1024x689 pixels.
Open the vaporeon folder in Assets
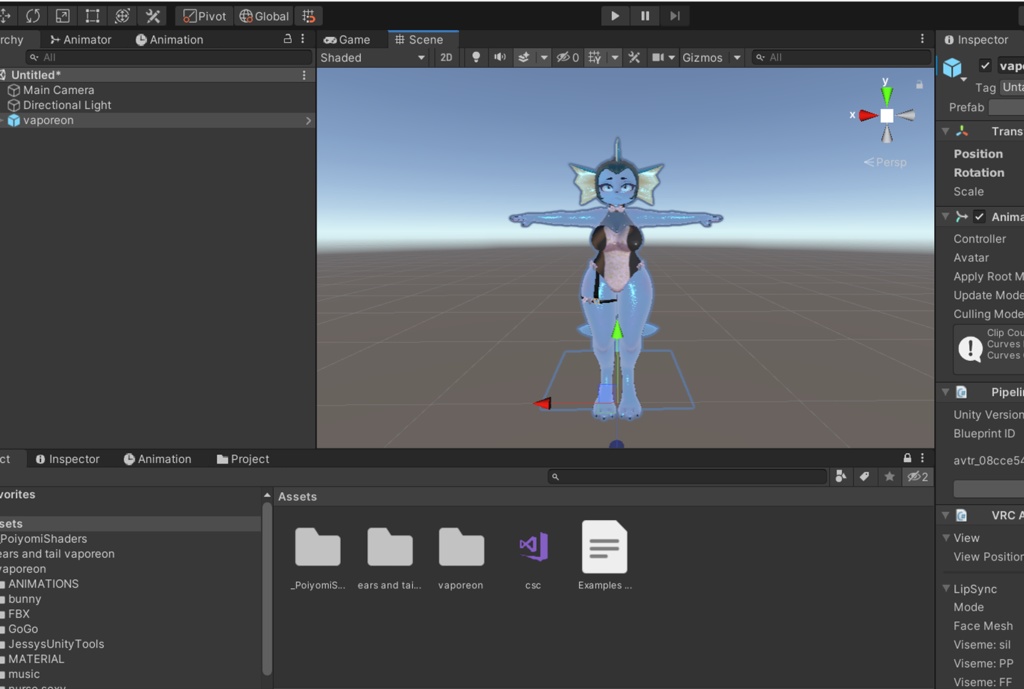coord(460,548)
